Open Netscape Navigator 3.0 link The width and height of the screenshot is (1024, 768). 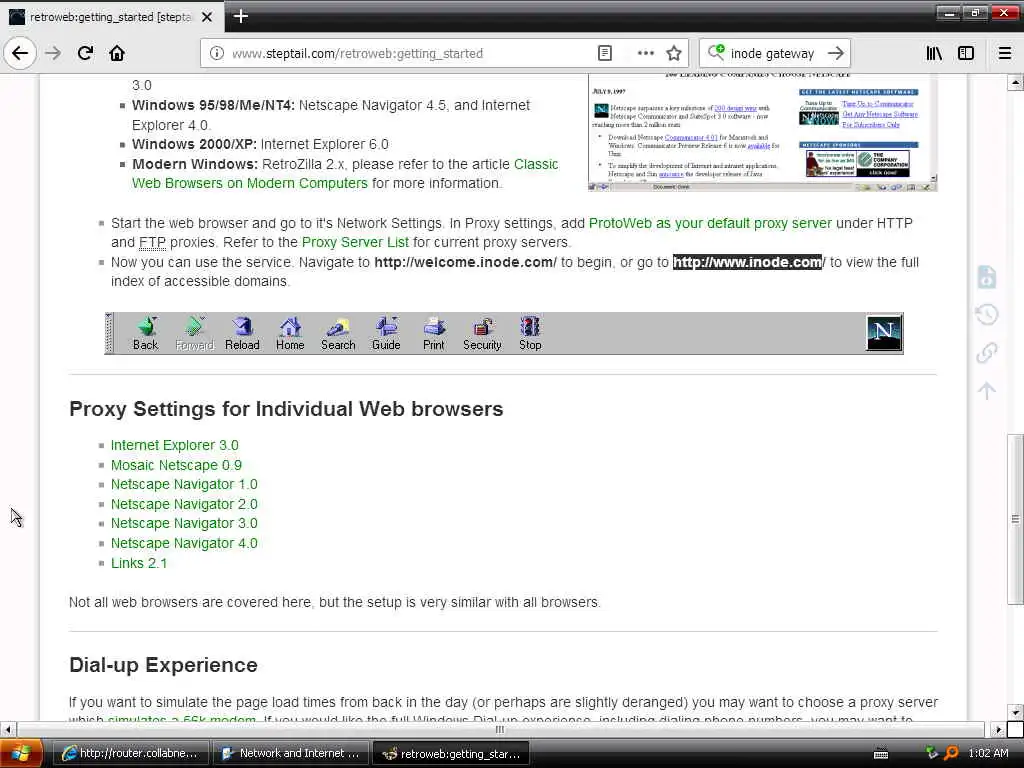click(x=184, y=524)
